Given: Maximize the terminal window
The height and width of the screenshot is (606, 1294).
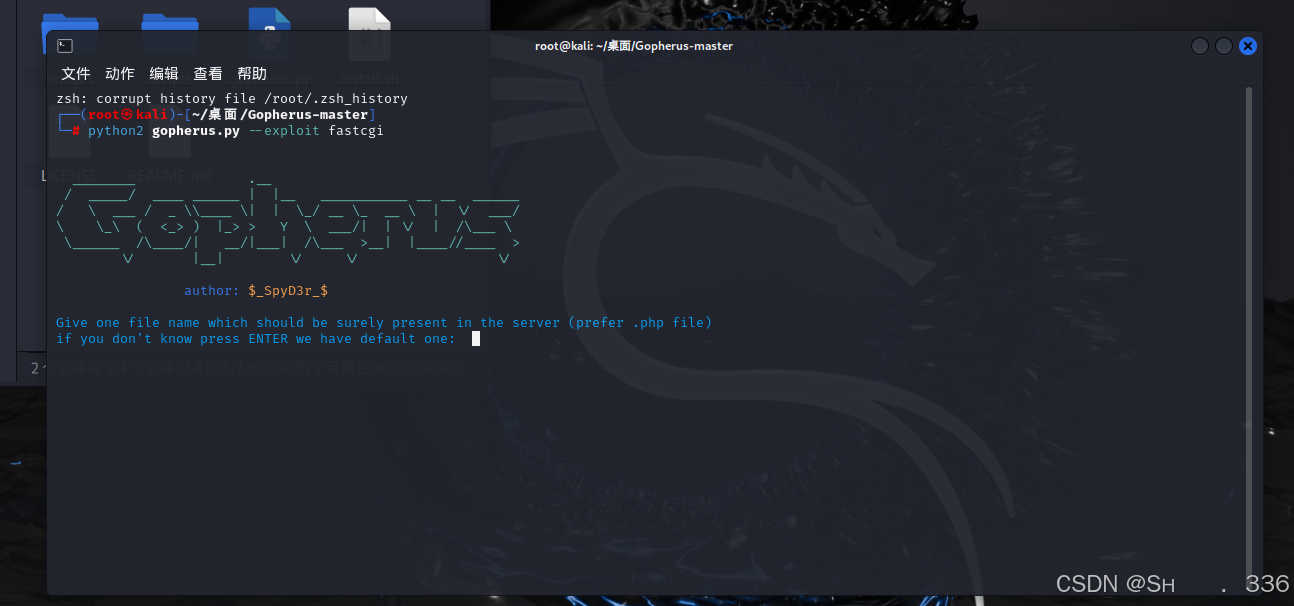Looking at the screenshot, I should pyautogui.click(x=1224, y=46).
